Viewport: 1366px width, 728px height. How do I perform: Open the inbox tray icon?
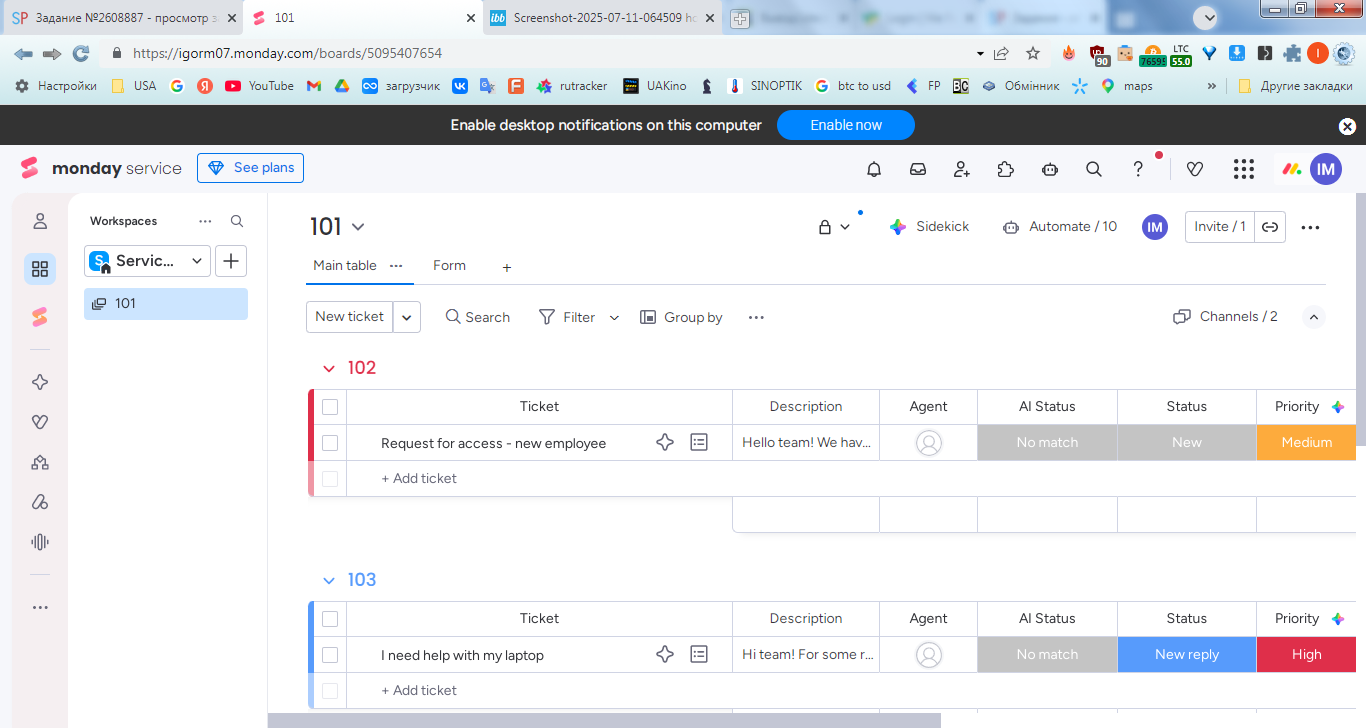coord(918,169)
